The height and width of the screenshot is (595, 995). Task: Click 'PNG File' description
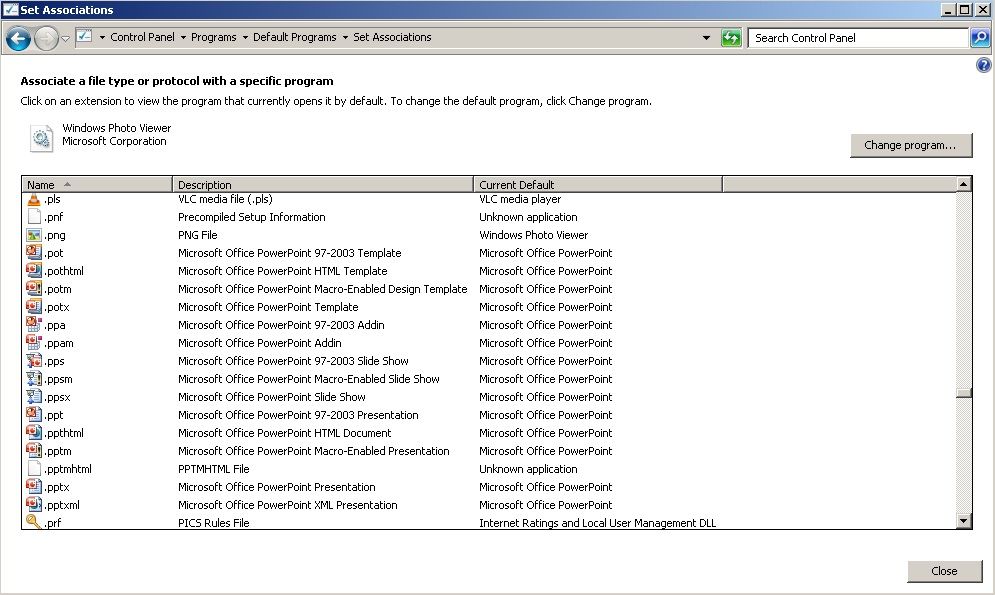click(x=197, y=235)
